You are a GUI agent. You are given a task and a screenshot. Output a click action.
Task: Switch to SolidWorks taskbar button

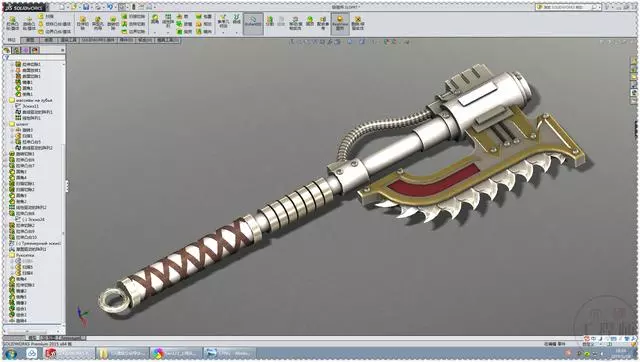(x=69, y=353)
